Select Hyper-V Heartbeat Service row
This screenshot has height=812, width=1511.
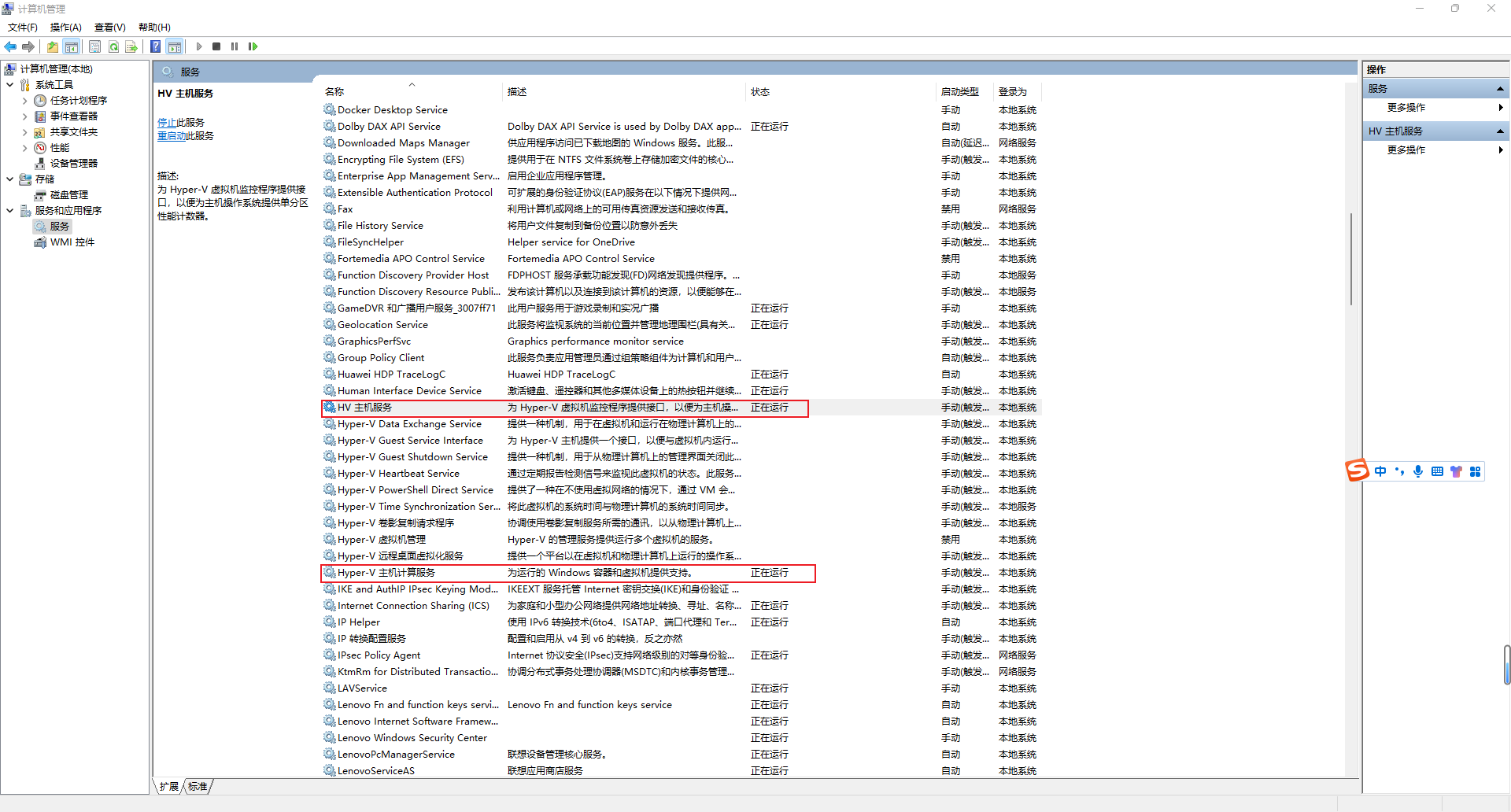(x=682, y=474)
